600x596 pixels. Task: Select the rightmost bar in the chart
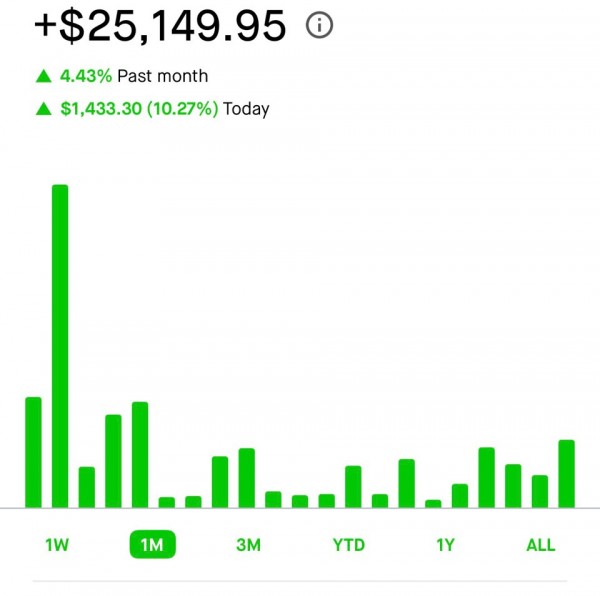click(x=567, y=473)
